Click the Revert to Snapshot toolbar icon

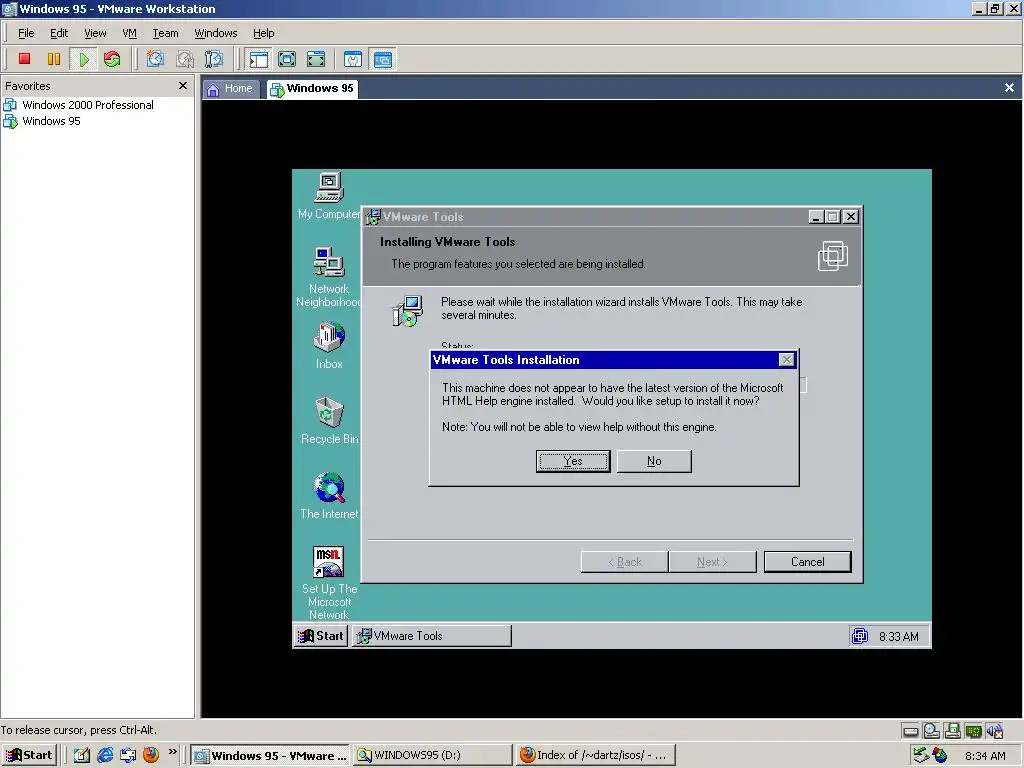pos(185,59)
